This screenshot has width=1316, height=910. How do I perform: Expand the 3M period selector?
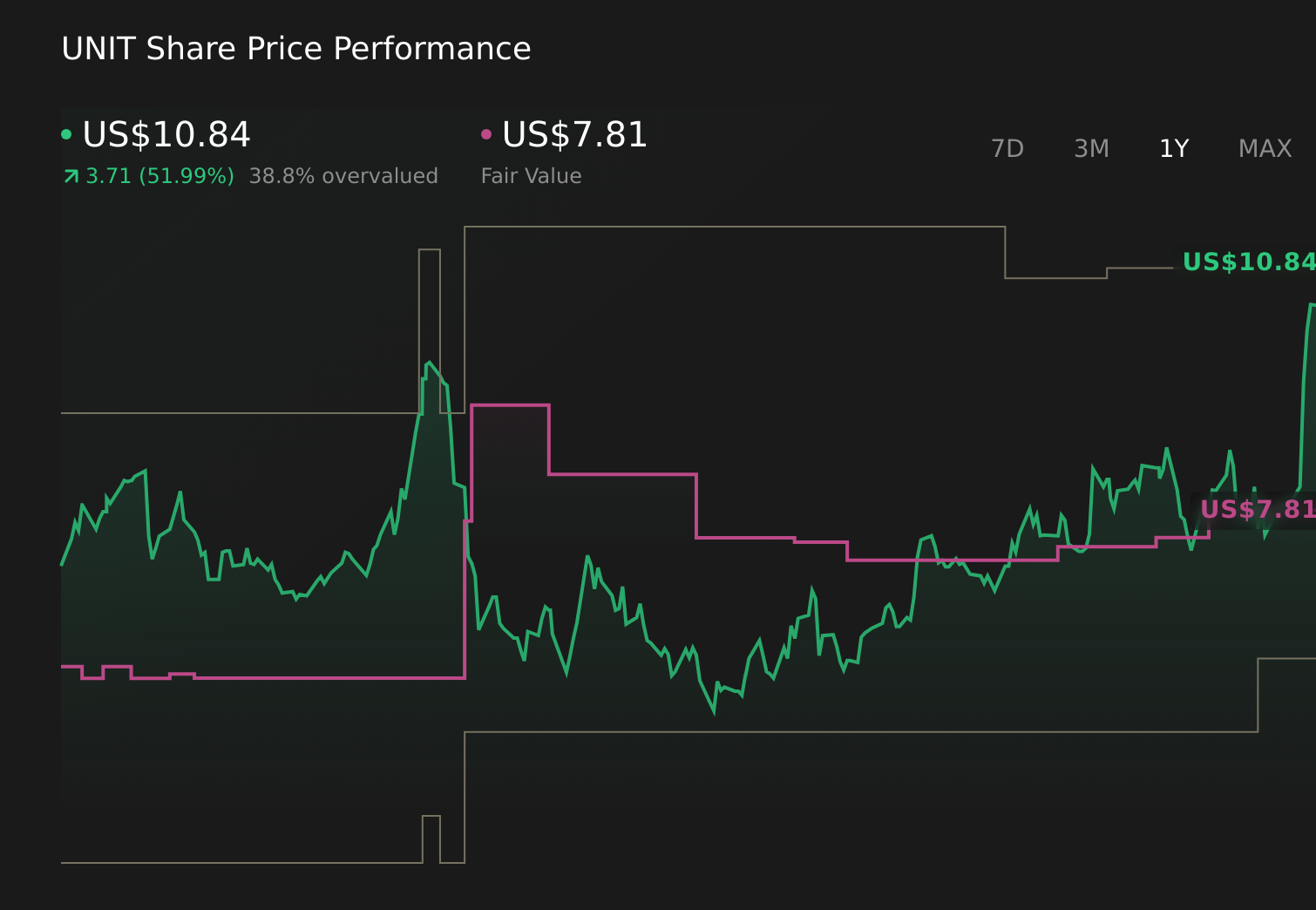pos(1090,148)
